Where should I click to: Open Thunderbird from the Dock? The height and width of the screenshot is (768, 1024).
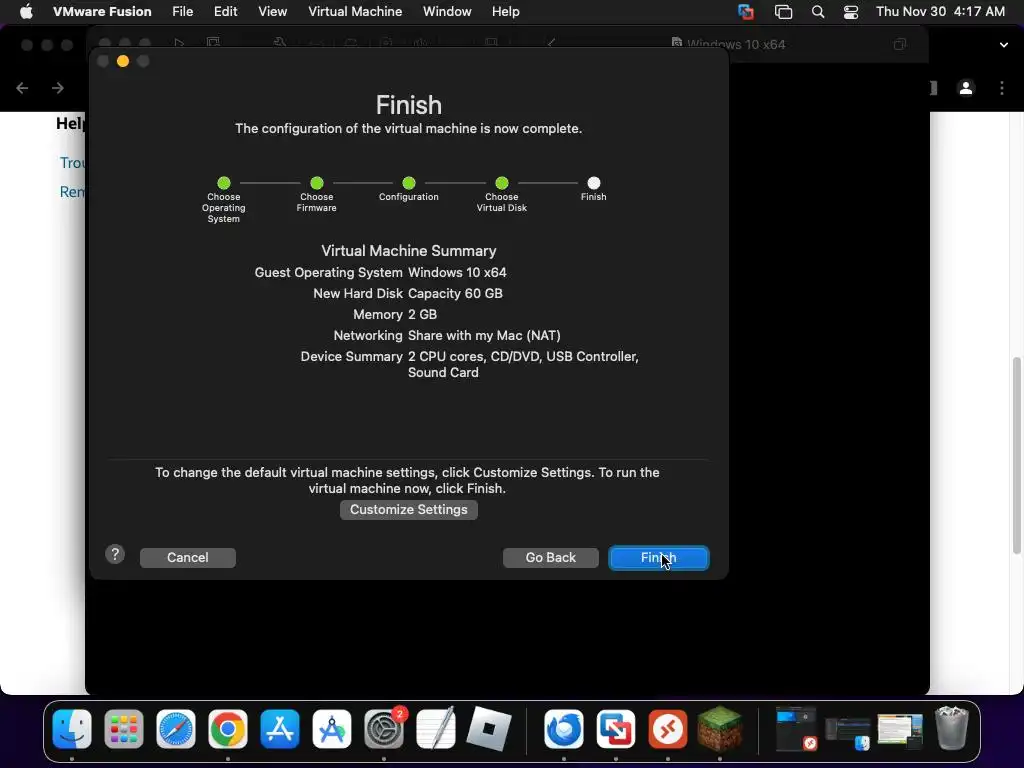[564, 729]
